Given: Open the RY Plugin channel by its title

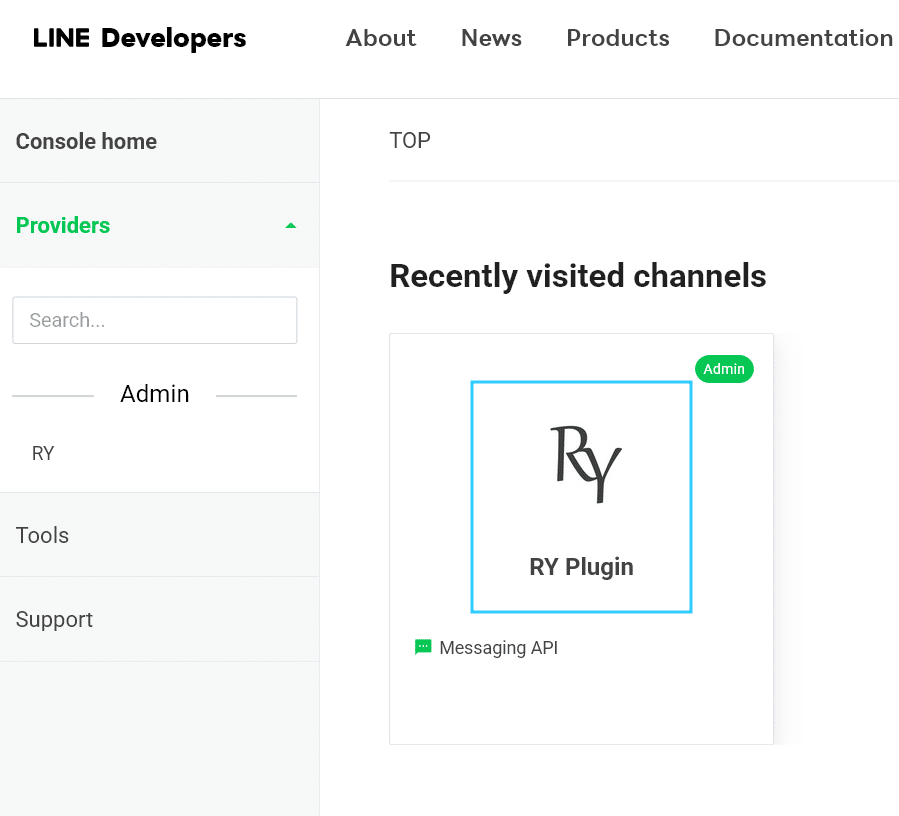Looking at the screenshot, I should coord(581,567).
